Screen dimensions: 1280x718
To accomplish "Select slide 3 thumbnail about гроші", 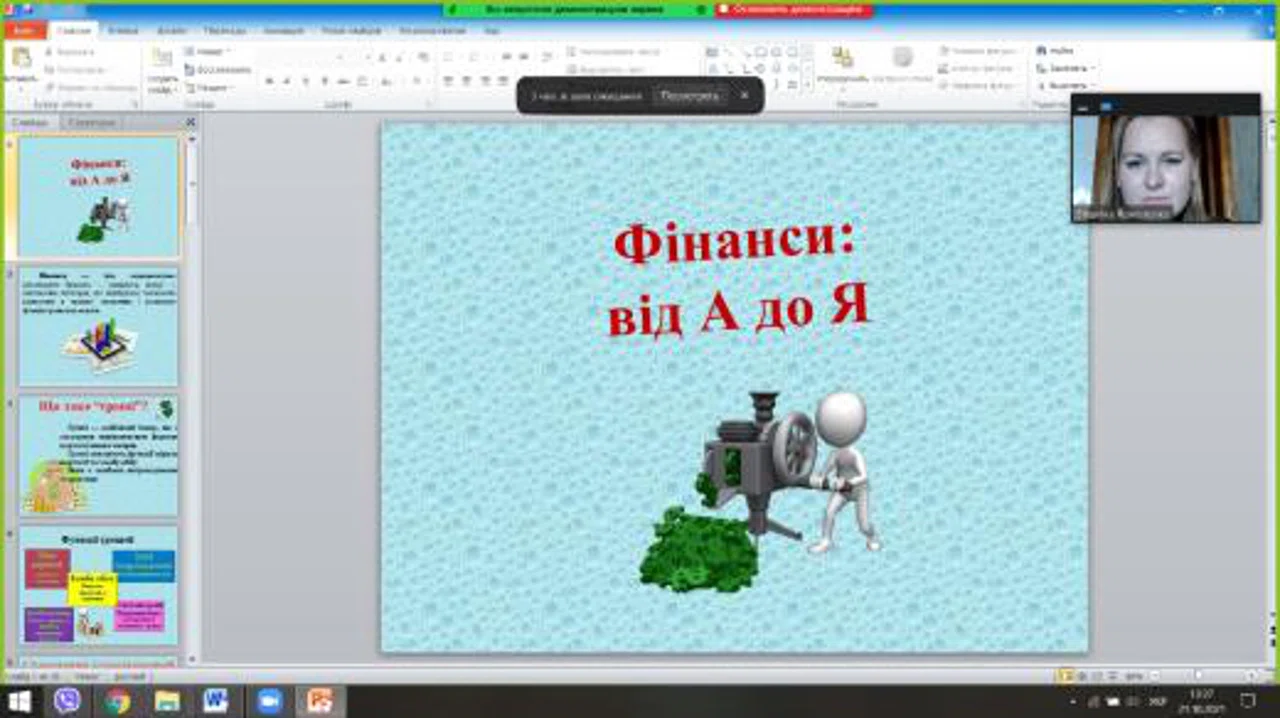I will 99,456.
